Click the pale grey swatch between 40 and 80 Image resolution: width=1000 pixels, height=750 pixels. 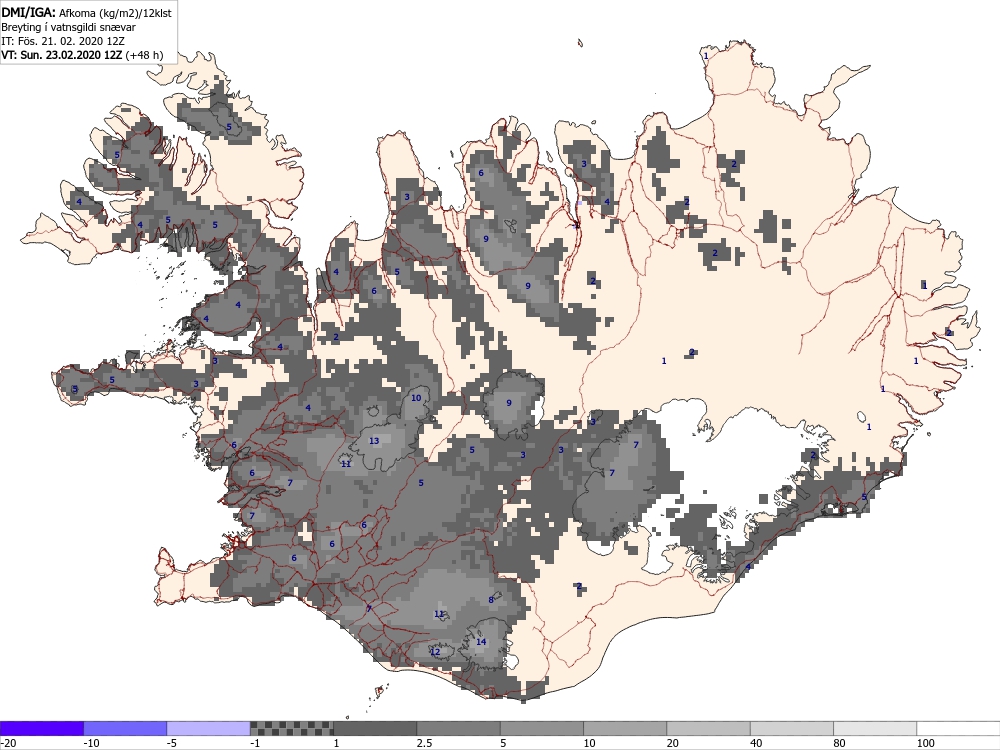tap(792, 728)
